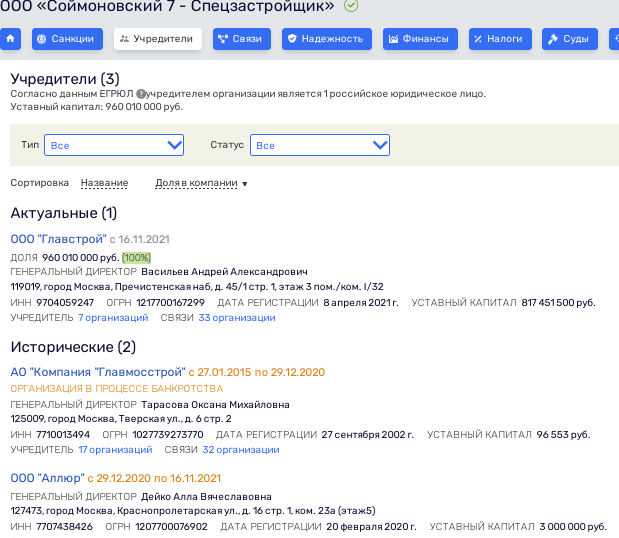Click Аллюр's address on Краснопролетарская ул

pyautogui.click(x=193, y=511)
